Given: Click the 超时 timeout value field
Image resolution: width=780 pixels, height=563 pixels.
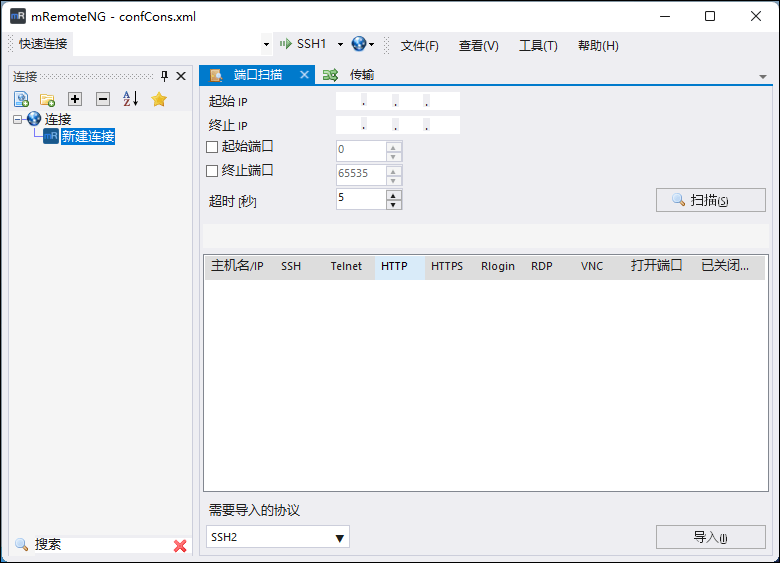Looking at the screenshot, I should point(361,199).
